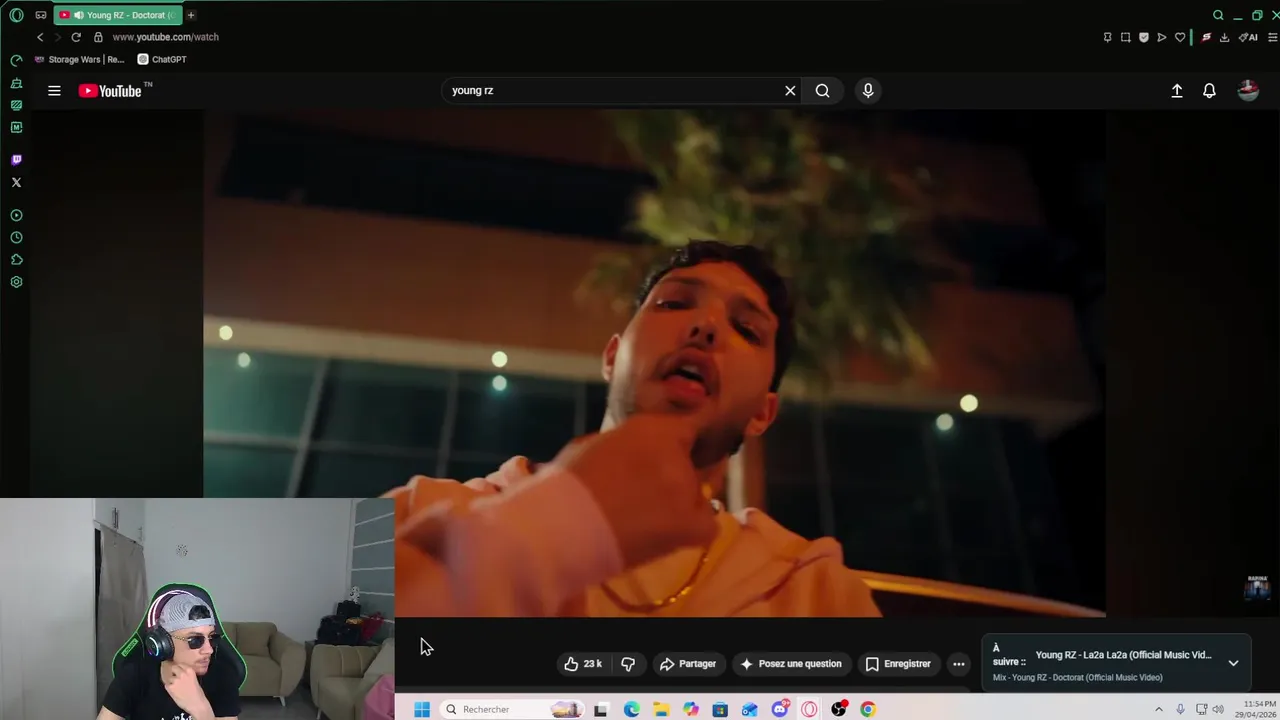1280x720 pixels.
Task: Open the Twitch sidebar panel
Action: (16, 160)
